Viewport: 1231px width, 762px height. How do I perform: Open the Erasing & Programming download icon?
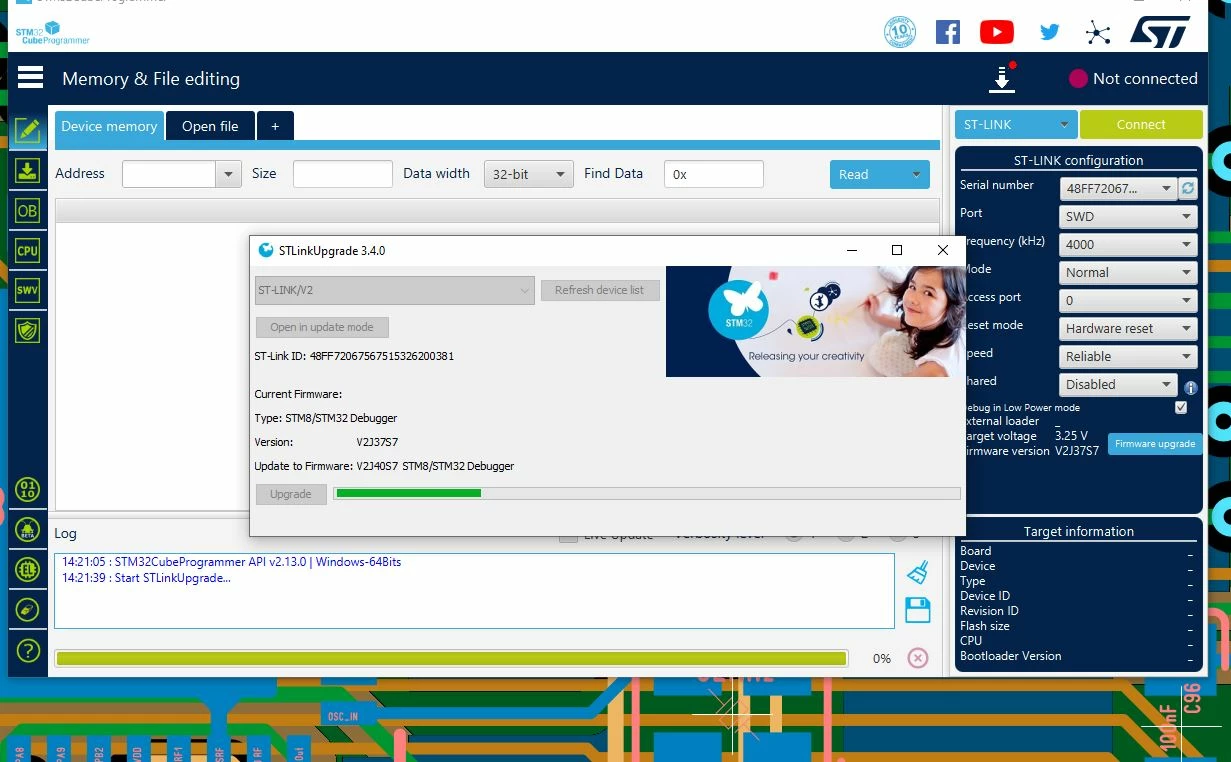coord(27,170)
